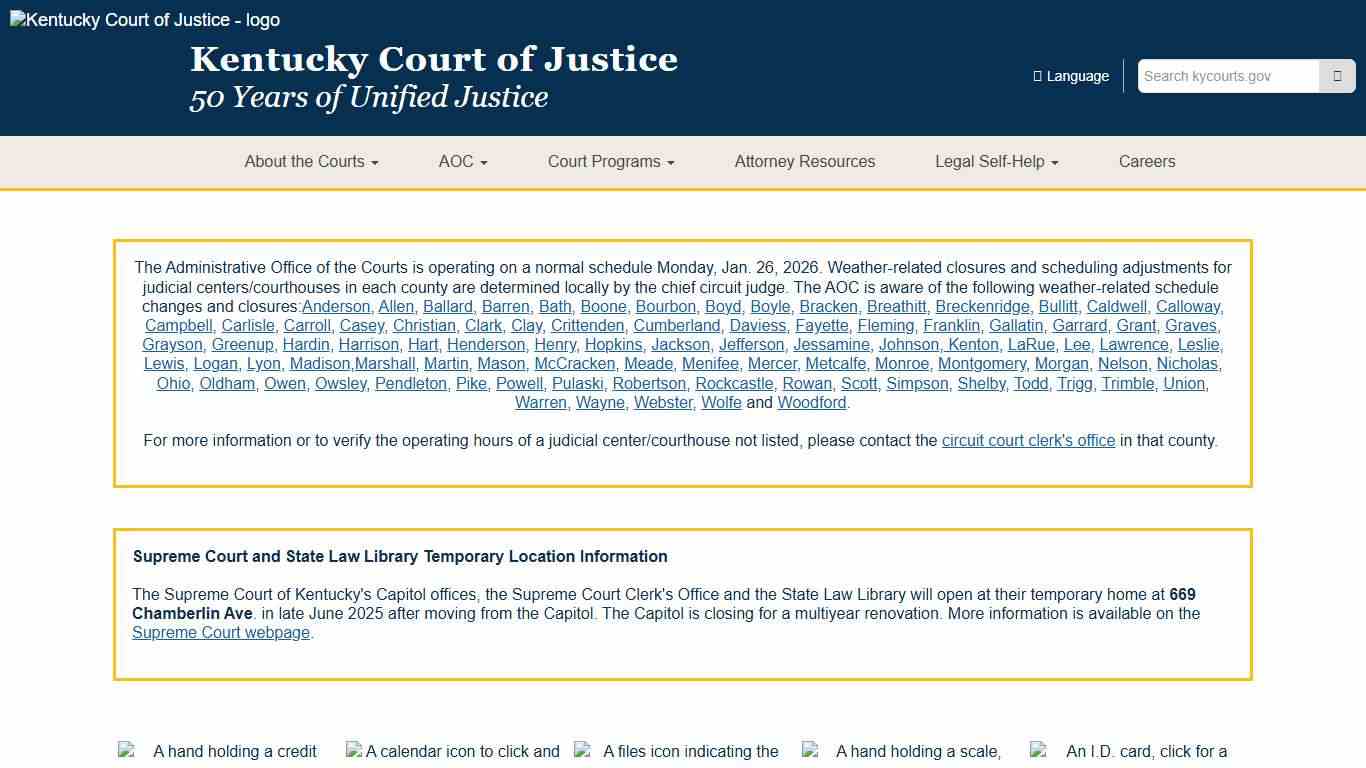Select the hand holding credit card icon
The image size is (1366, 768).
click(x=127, y=750)
